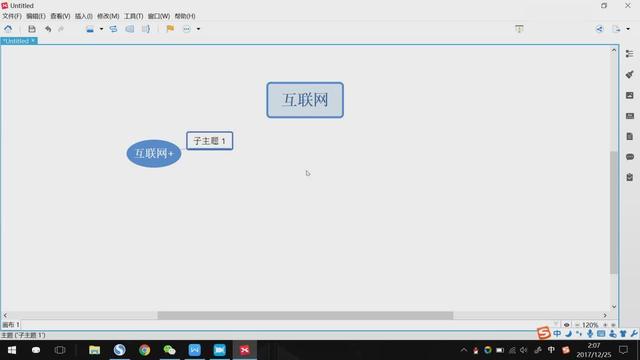Open the Action Center notifications icon
Image resolution: width=640 pixels, height=360 pixels.
click(x=623, y=350)
